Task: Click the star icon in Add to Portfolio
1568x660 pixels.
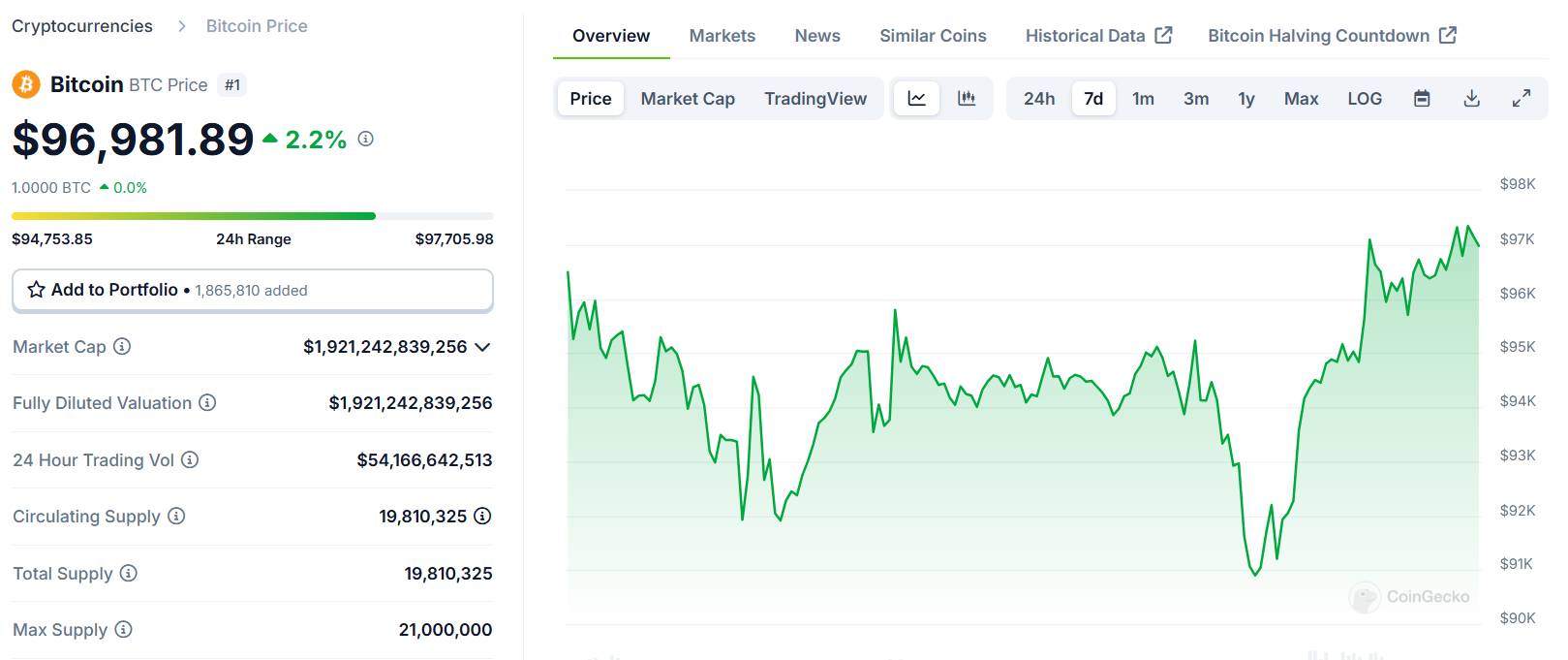Action: (x=36, y=290)
